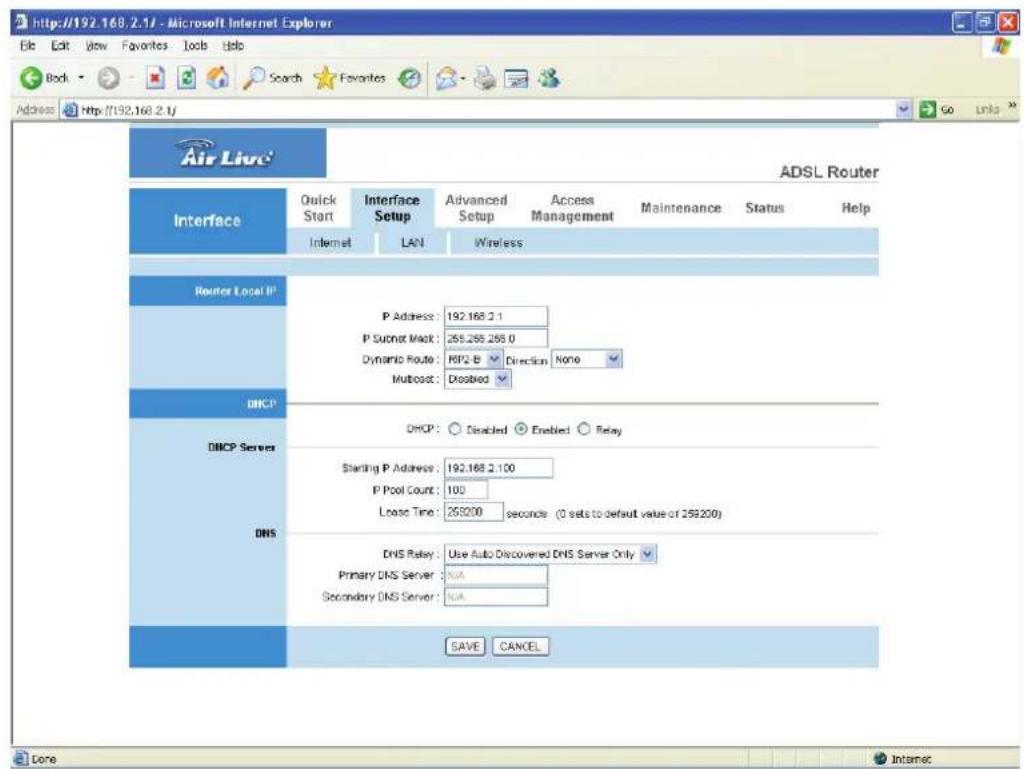Image resolution: width=1024 pixels, height=770 pixels.
Task: Click the 'Done' status bar text
Action: 44,759
